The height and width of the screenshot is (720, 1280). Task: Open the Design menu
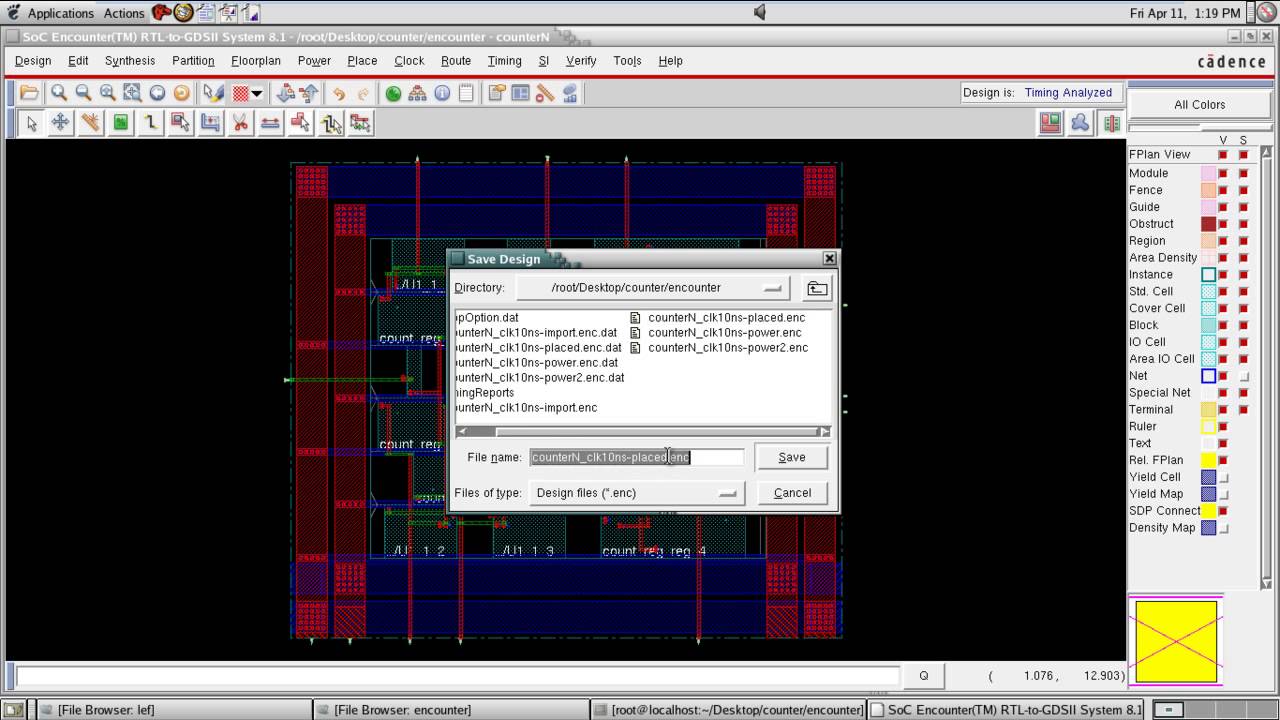(33, 61)
